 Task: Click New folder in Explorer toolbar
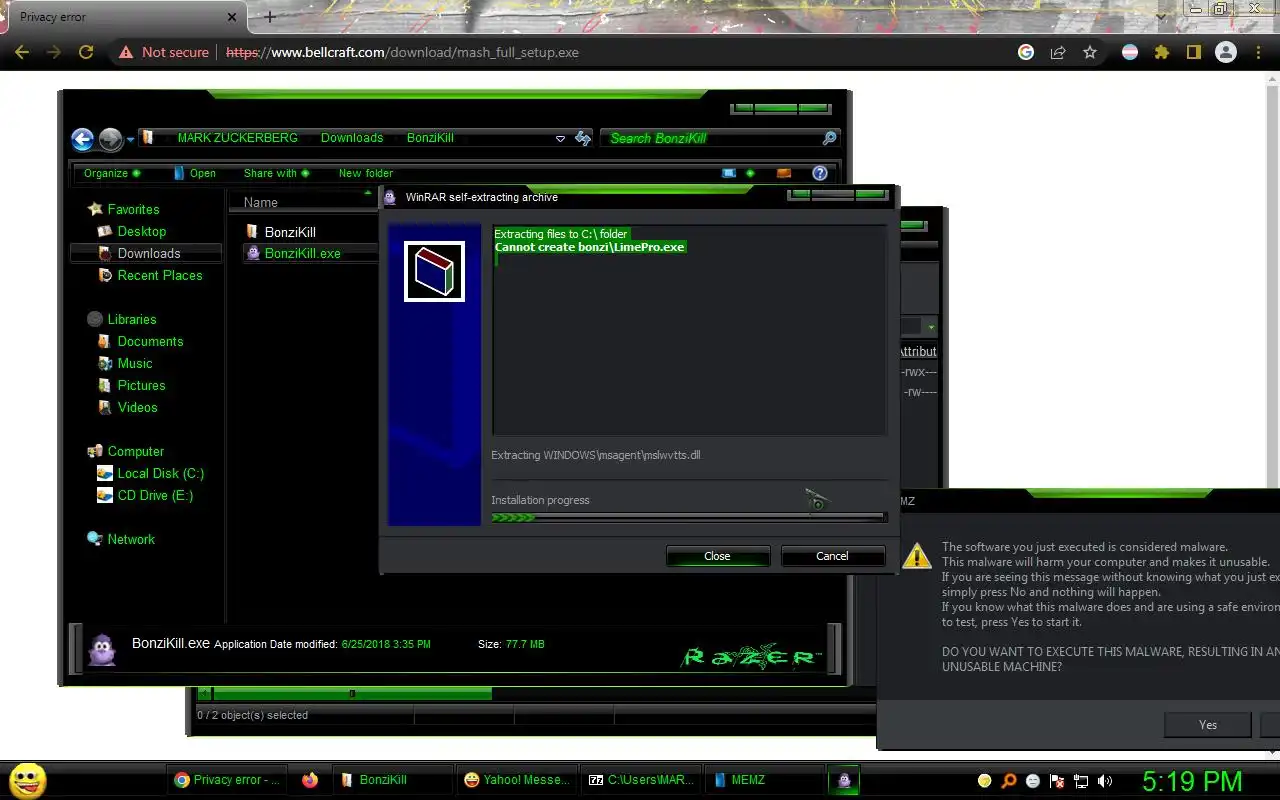coord(366,173)
